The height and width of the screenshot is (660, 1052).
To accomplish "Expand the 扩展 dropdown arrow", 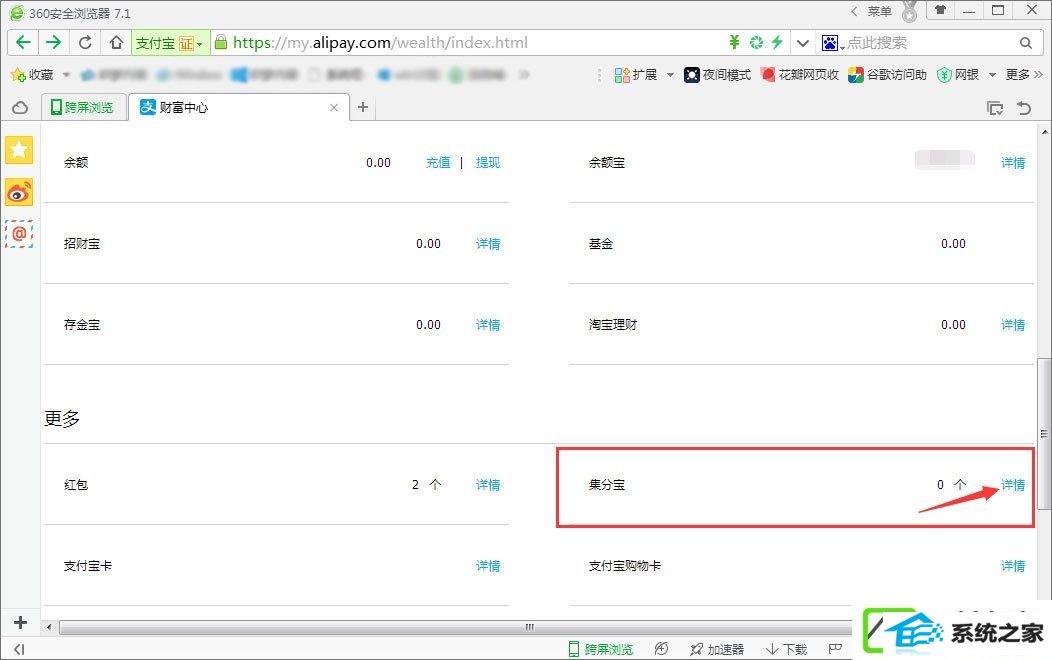I will [x=670, y=74].
